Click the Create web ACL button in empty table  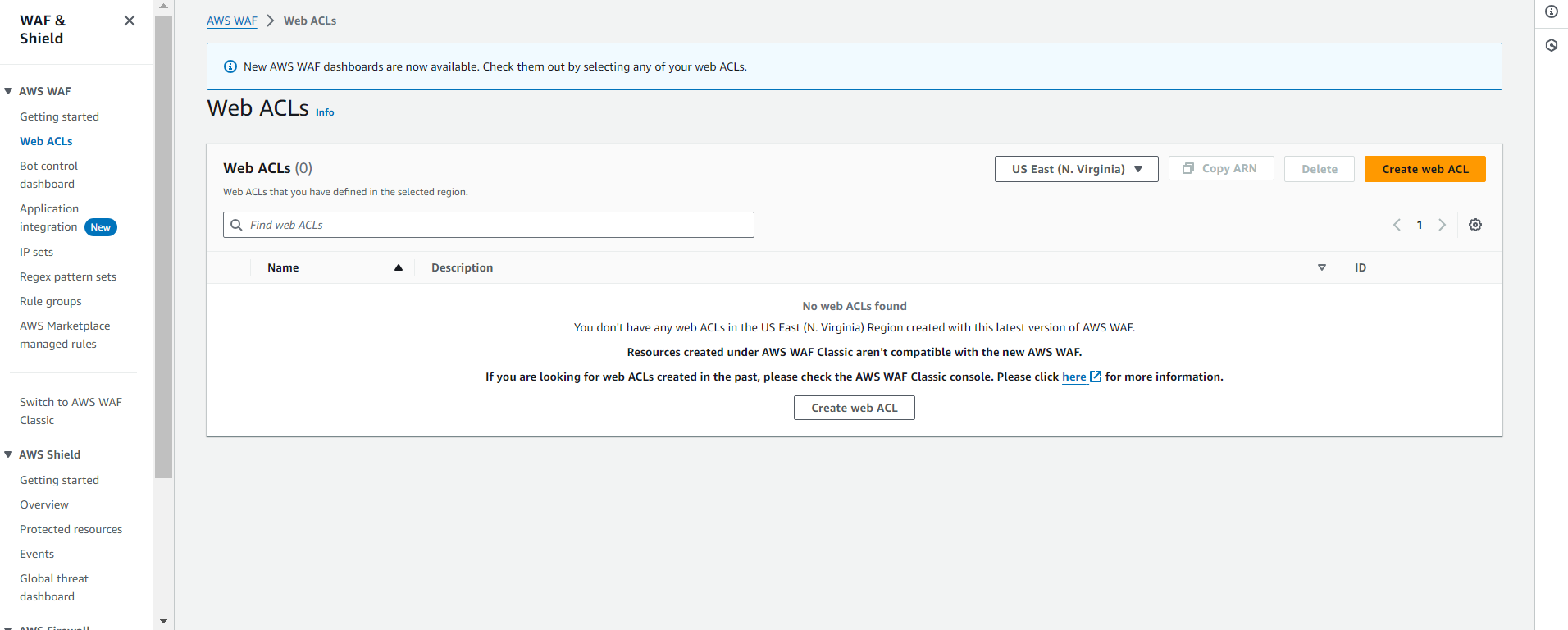pyautogui.click(x=855, y=408)
